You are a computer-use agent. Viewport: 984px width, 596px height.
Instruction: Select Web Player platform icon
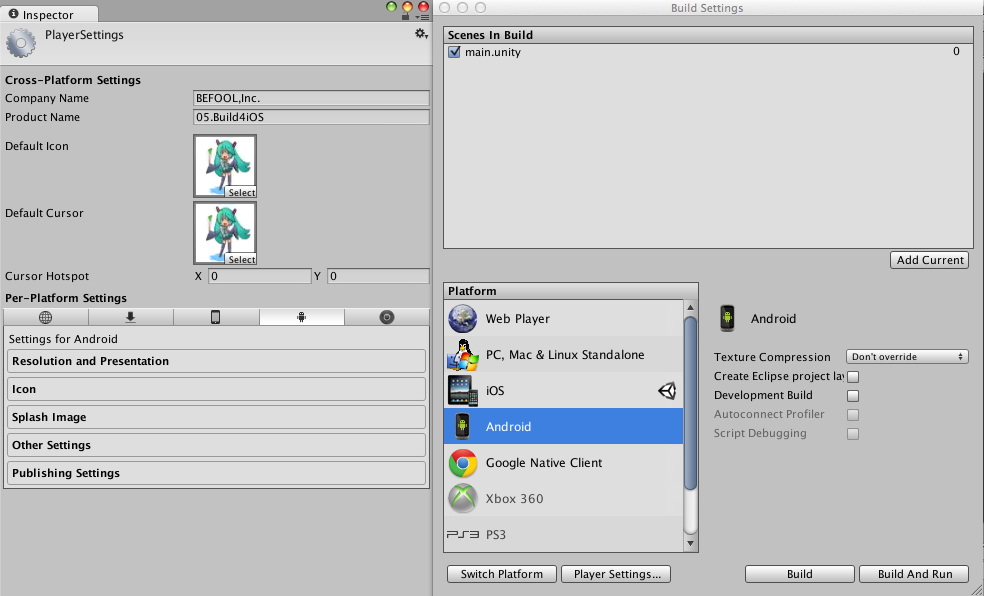tap(463, 319)
